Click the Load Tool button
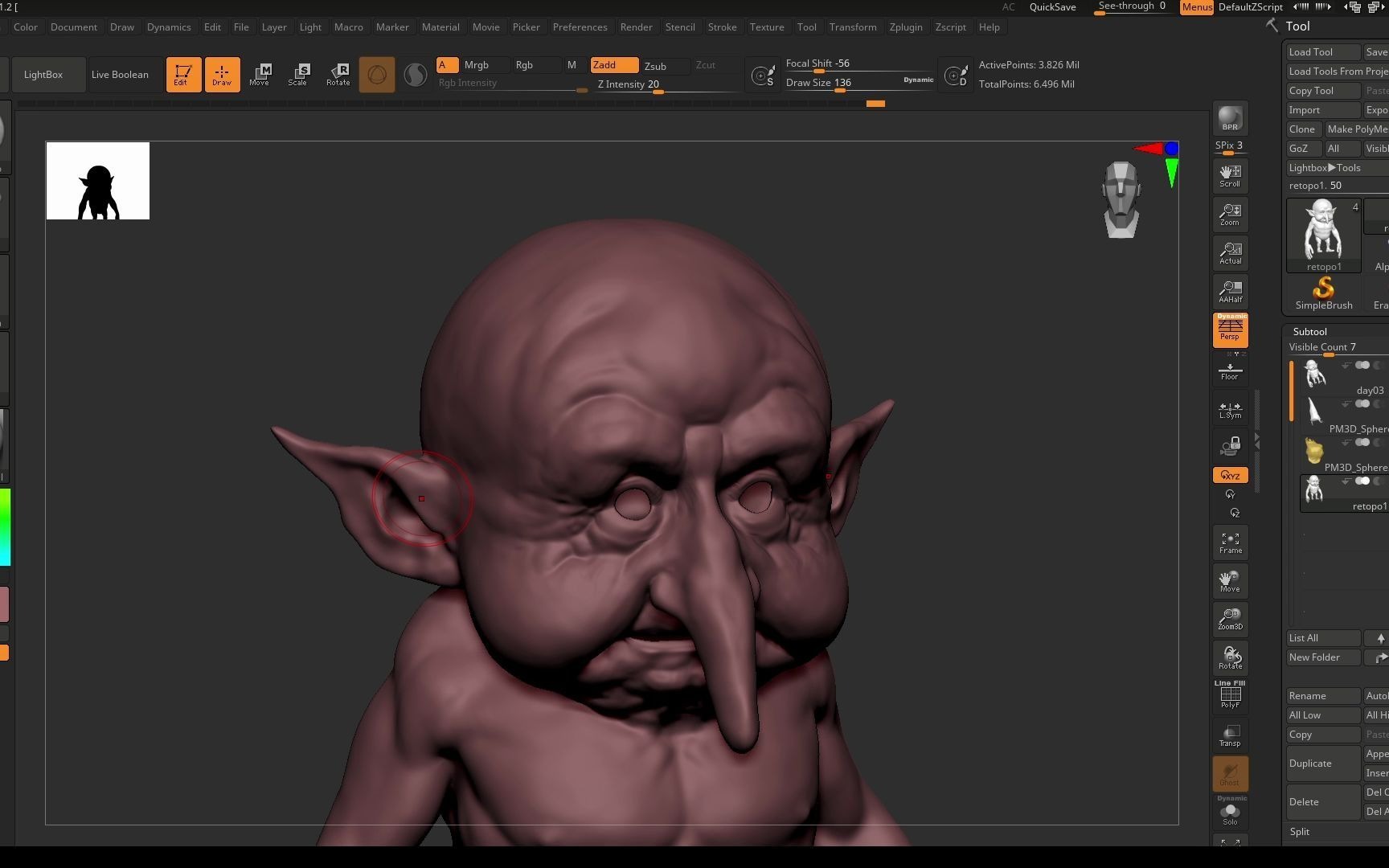The width and height of the screenshot is (1389, 868). [1323, 52]
